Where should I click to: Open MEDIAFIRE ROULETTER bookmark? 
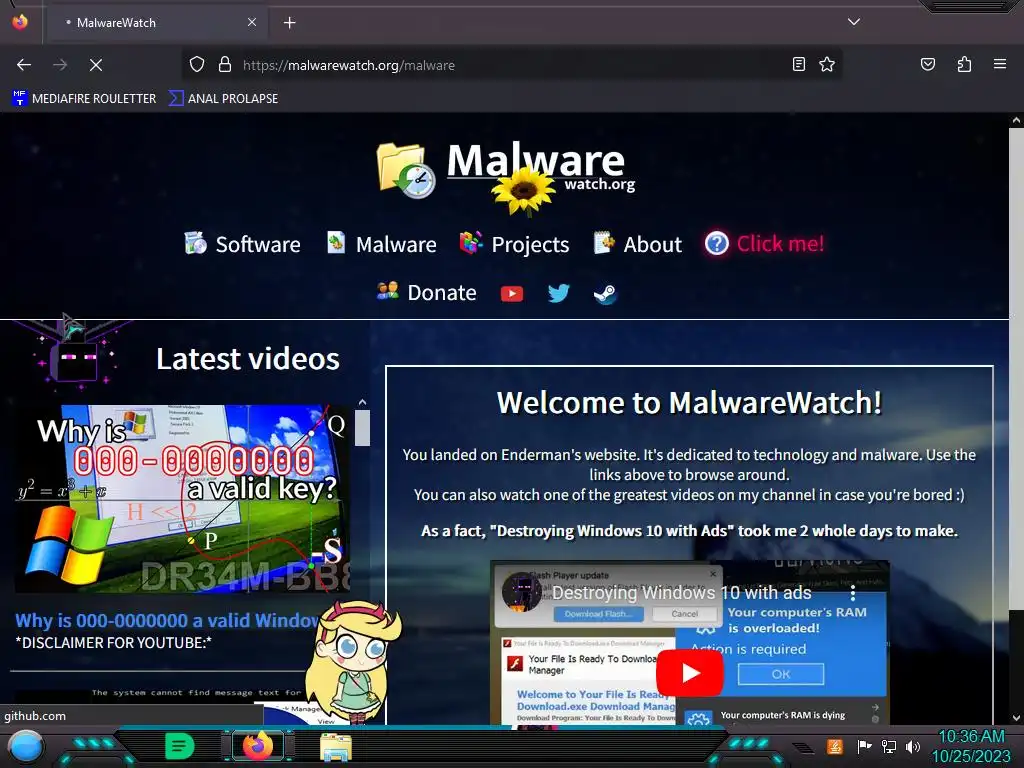84,99
